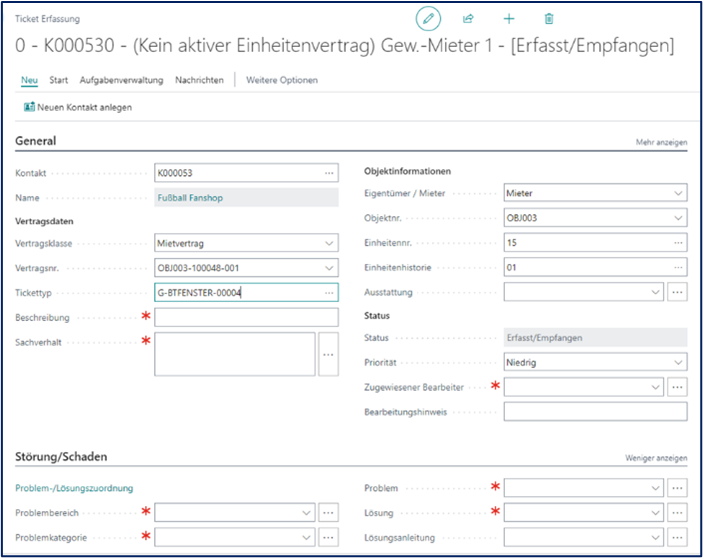Click into the Beschreibung input field
Image resolution: width=703 pixels, height=558 pixels.
click(x=246, y=317)
